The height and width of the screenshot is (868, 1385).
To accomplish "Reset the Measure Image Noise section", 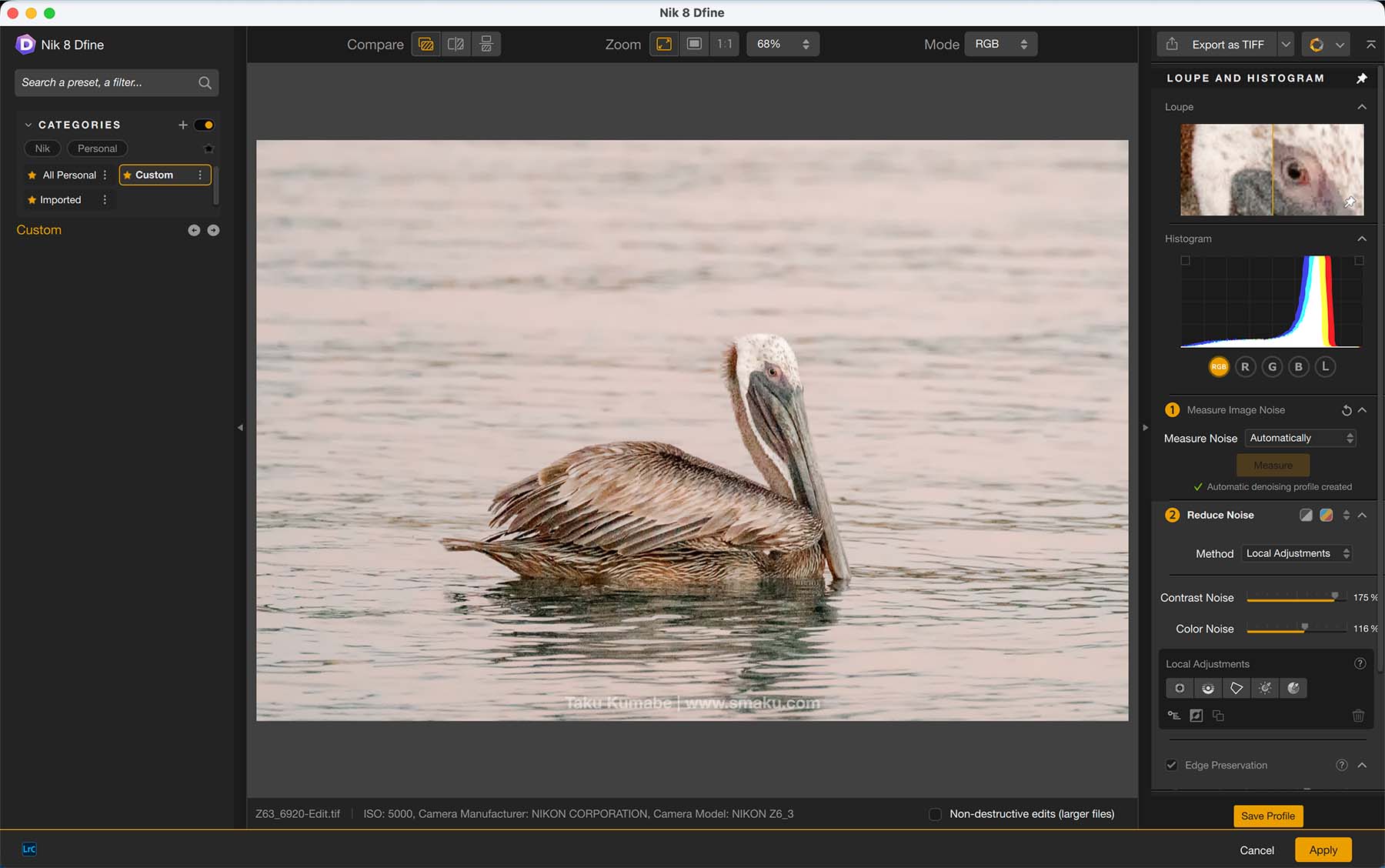I will 1346,411.
